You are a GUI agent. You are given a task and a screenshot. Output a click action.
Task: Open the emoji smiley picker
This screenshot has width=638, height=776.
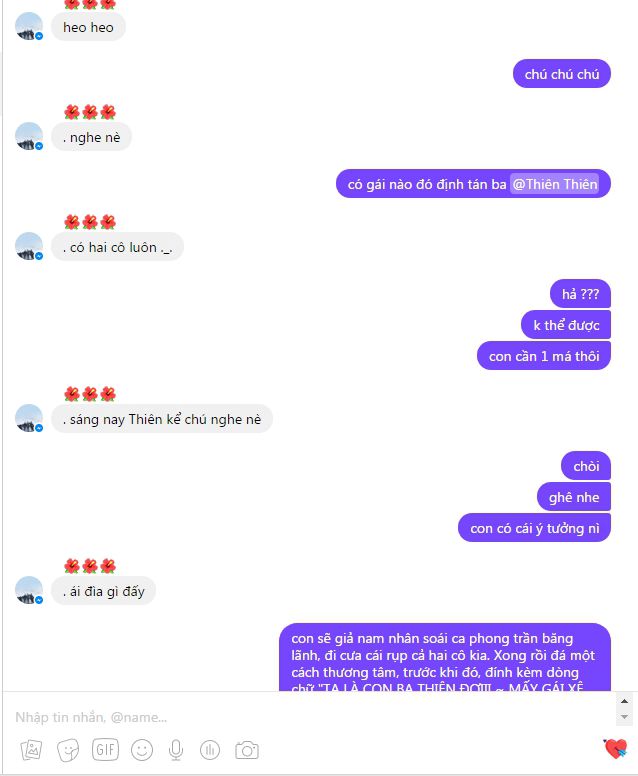click(142, 750)
